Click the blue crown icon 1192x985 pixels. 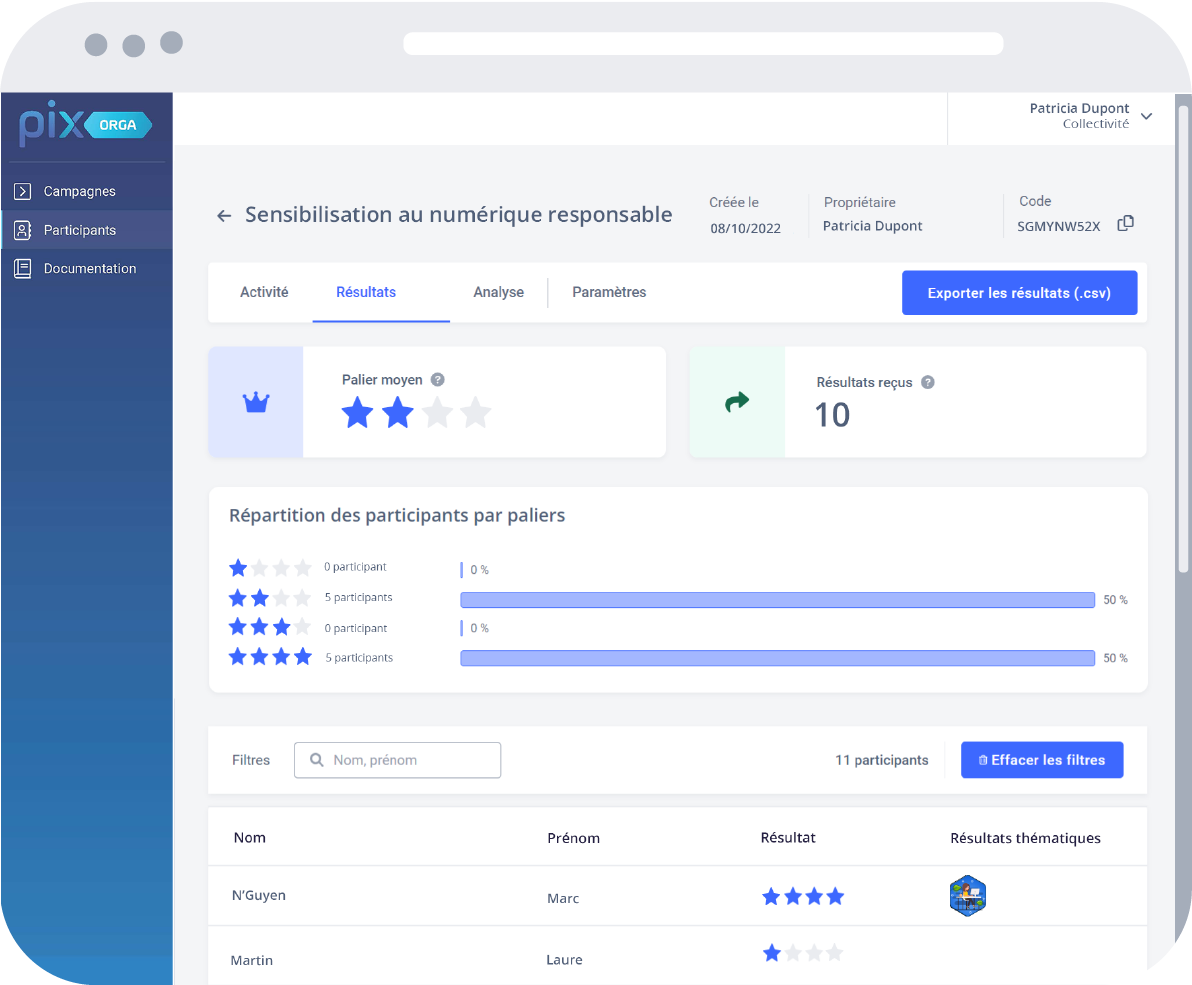pos(256,403)
